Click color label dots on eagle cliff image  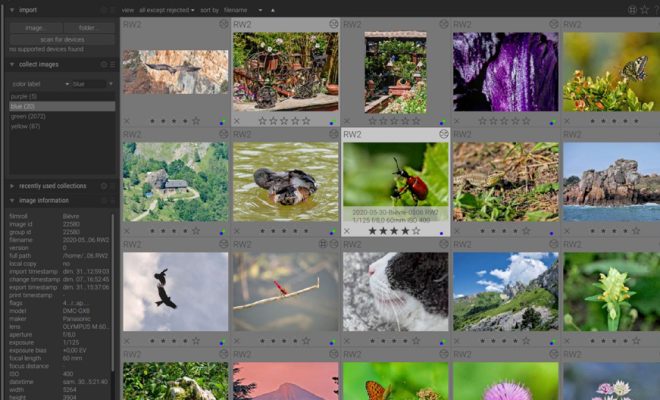pyautogui.click(x=222, y=123)
